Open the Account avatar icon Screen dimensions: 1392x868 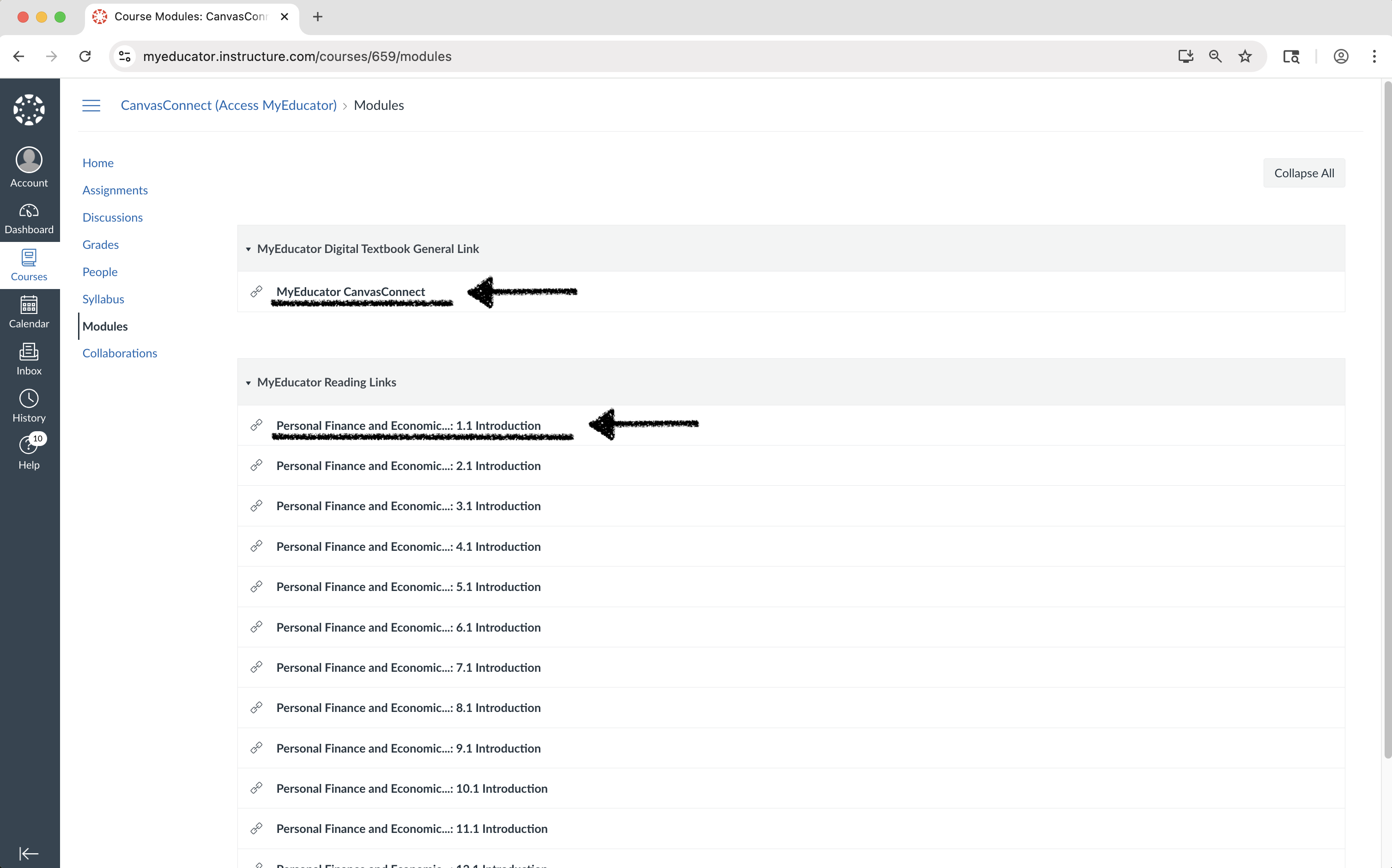point(29,167)
